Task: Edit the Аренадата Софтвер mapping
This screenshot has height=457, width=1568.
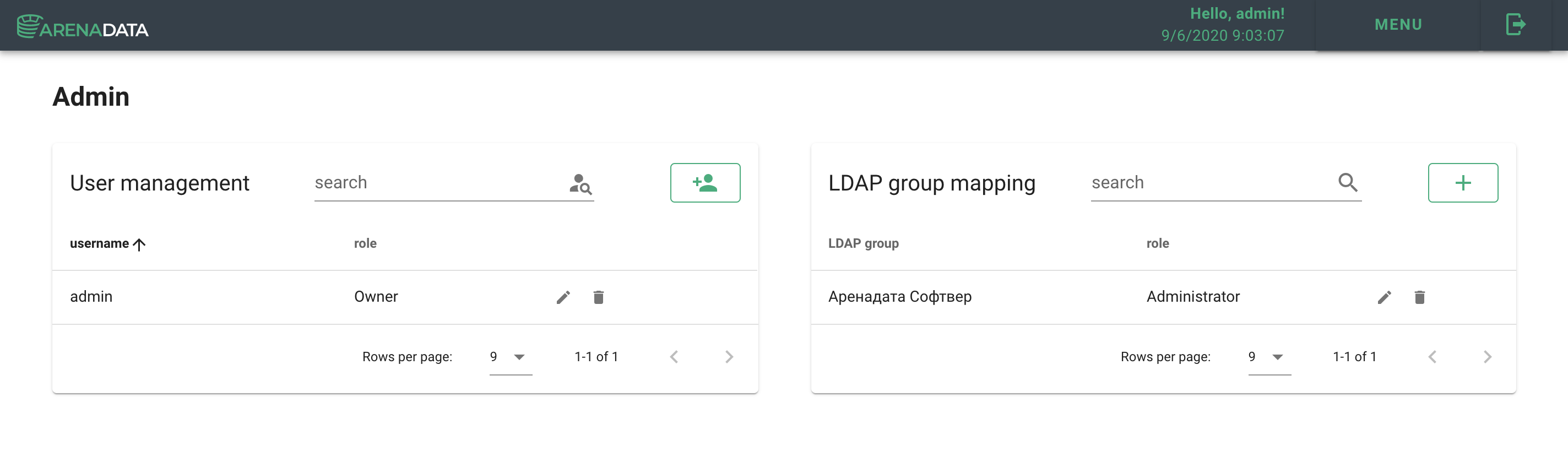Action: coord(1384,297)
